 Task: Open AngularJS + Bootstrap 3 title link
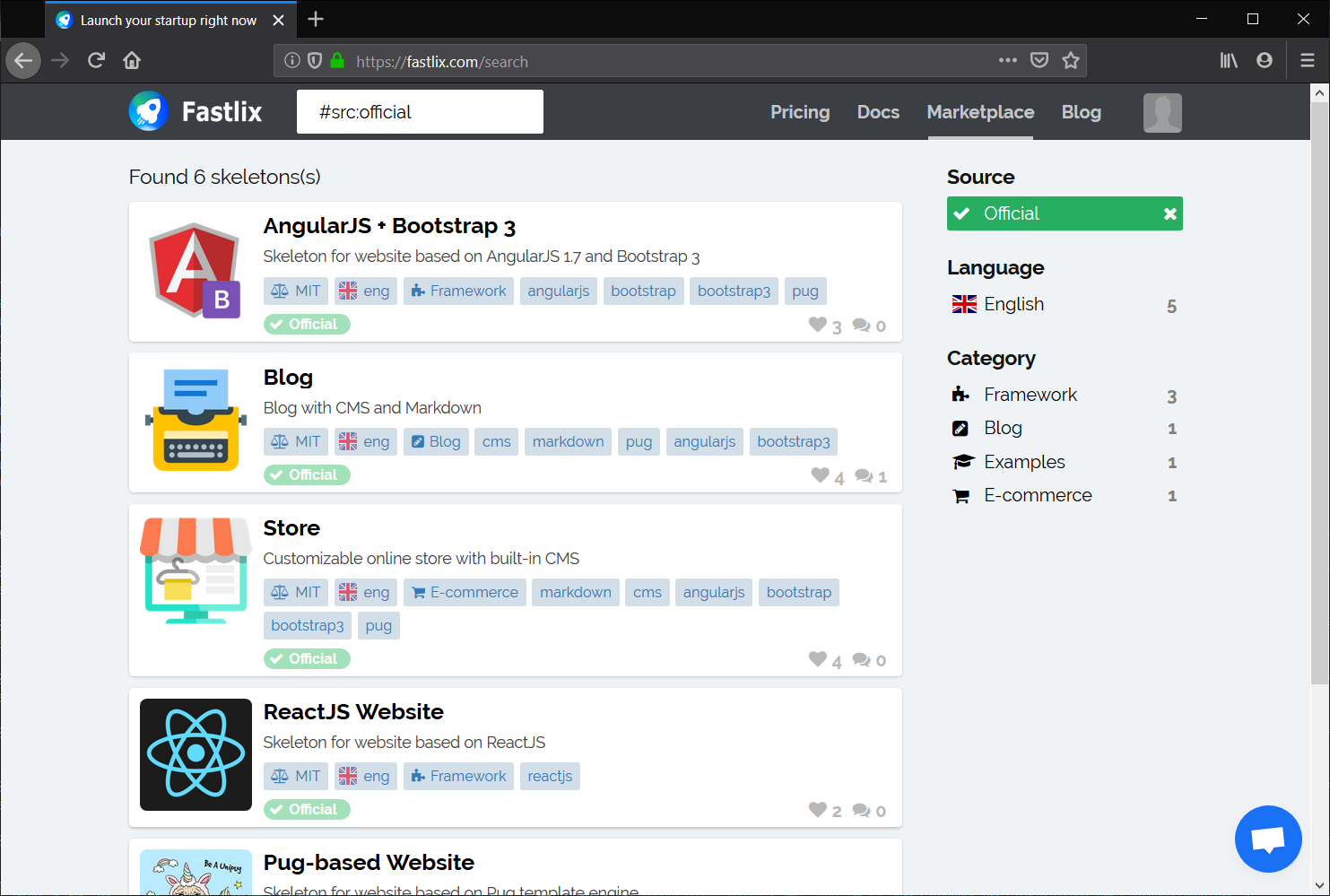(x=389, y=226)
